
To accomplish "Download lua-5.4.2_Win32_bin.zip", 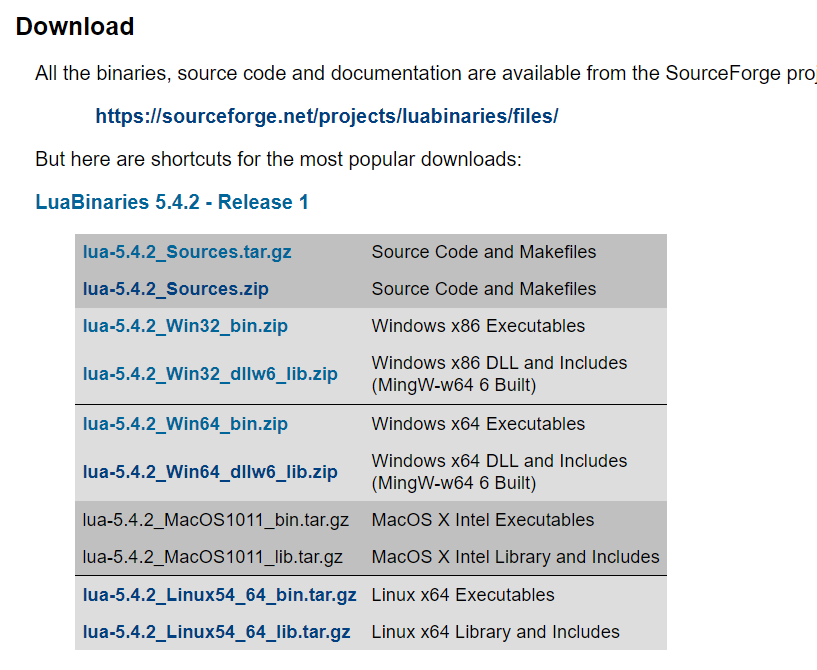I will (x=185, y=326).
